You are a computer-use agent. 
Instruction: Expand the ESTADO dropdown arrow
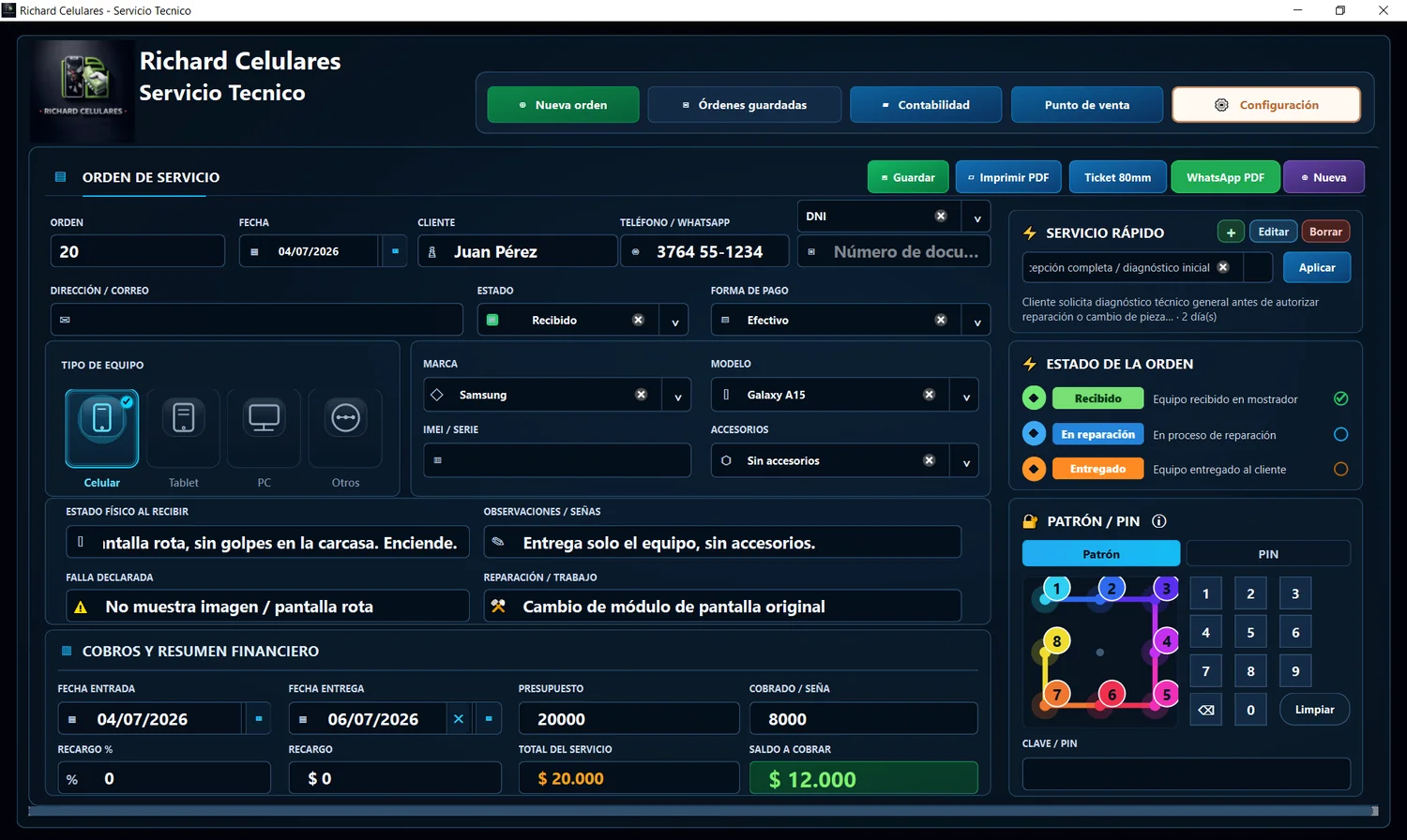click(x=674, y=321)
